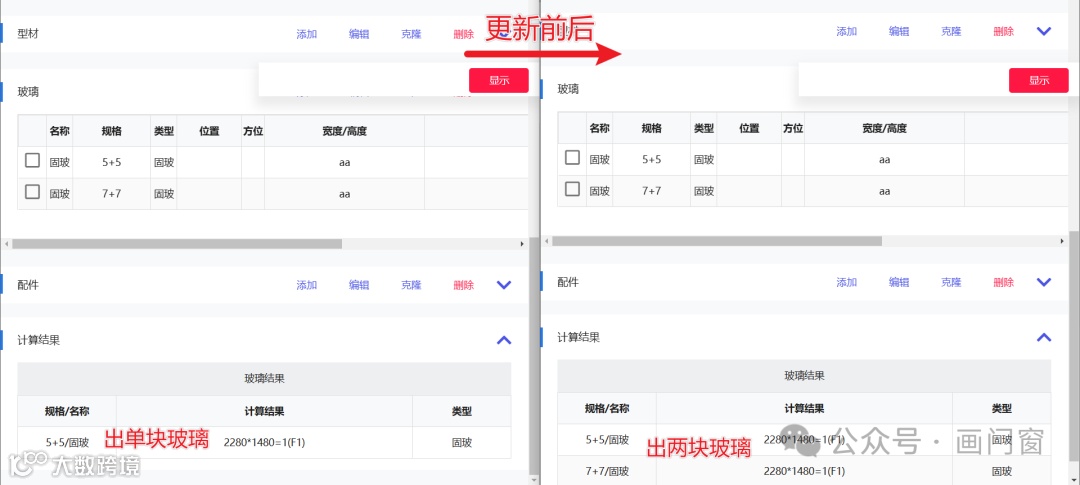The image size is (1080, 485).
Task: Click 克隆 in the top row, right pane
Action: 951,32
